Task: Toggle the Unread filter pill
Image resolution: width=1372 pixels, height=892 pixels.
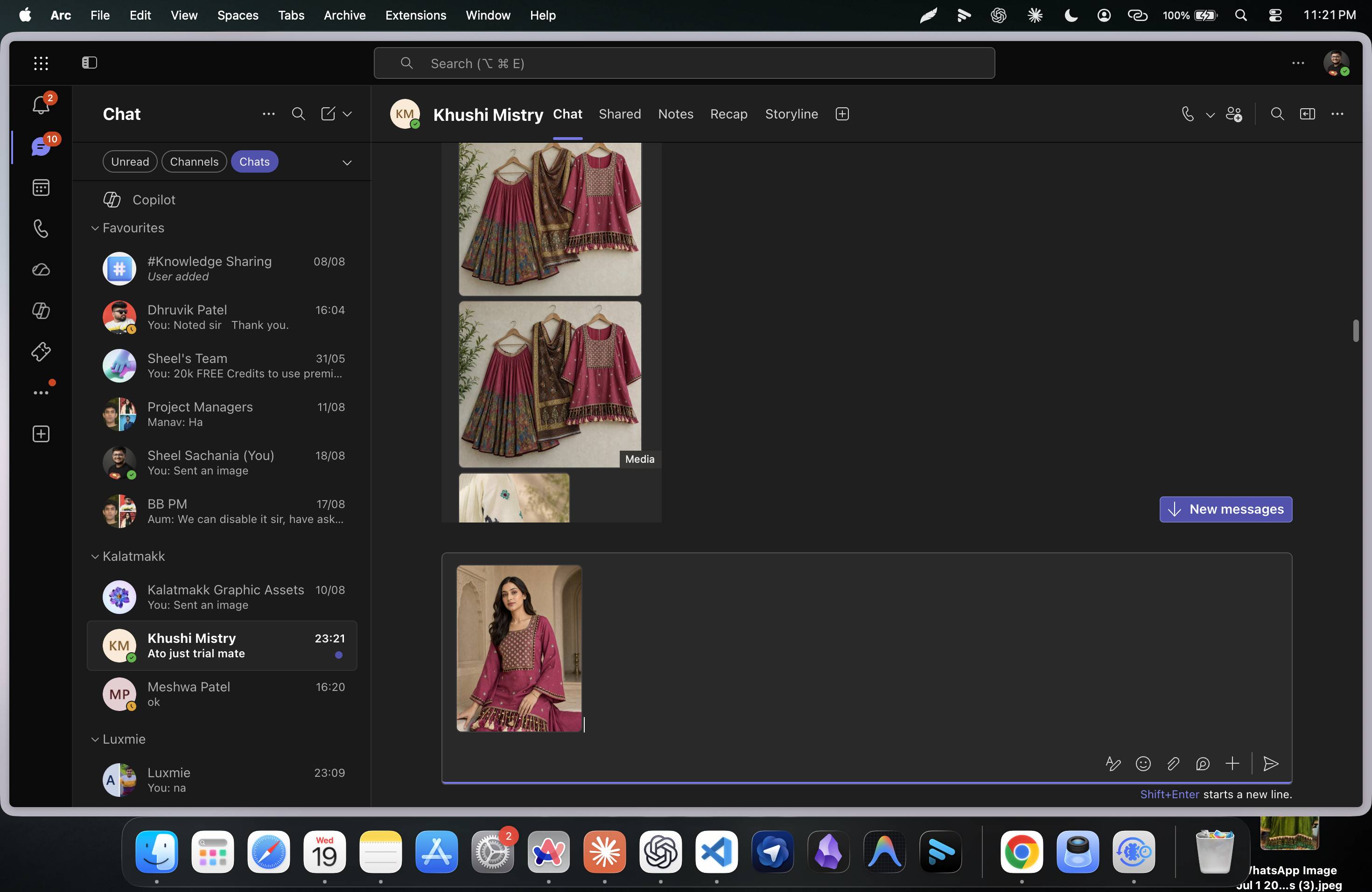Action: 130,162
